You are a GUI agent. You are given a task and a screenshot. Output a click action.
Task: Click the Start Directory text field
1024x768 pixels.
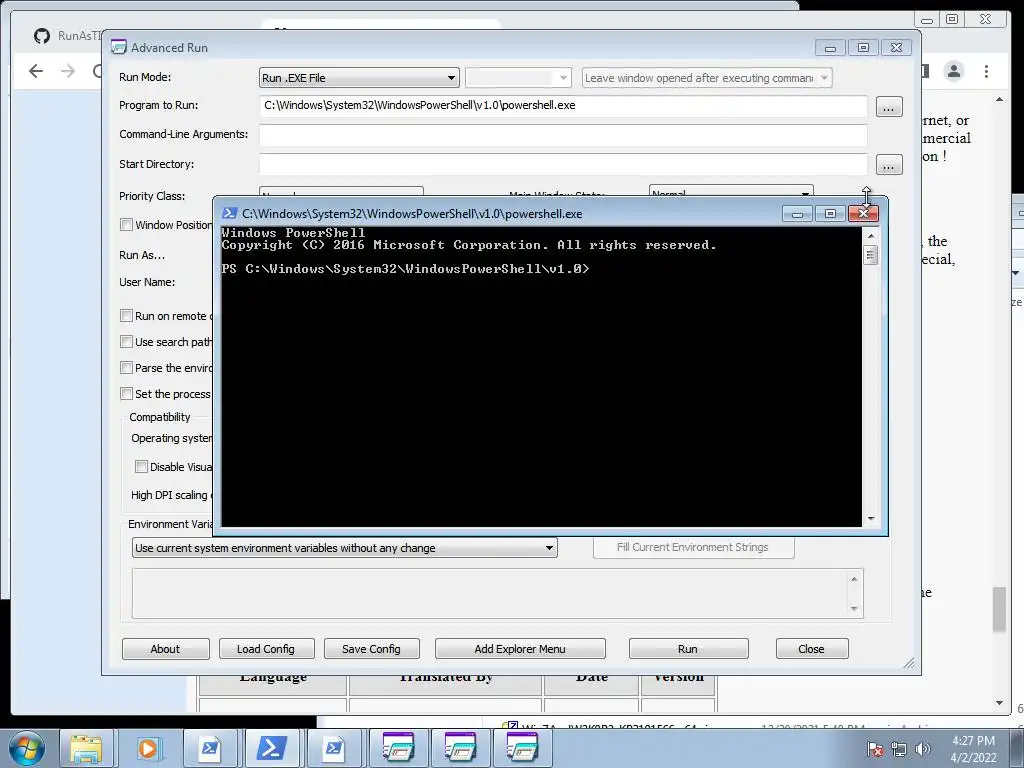click(x=563, y=164)
